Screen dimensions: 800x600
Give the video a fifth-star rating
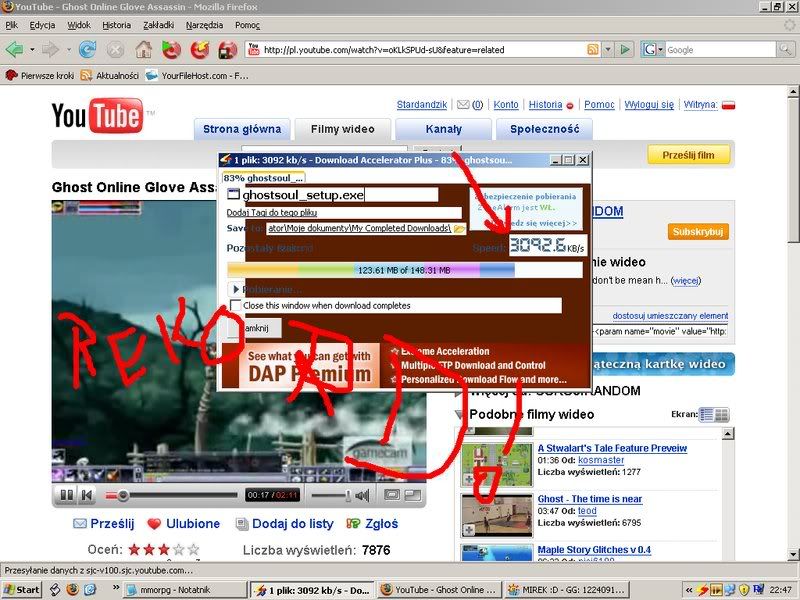point(193,549)
